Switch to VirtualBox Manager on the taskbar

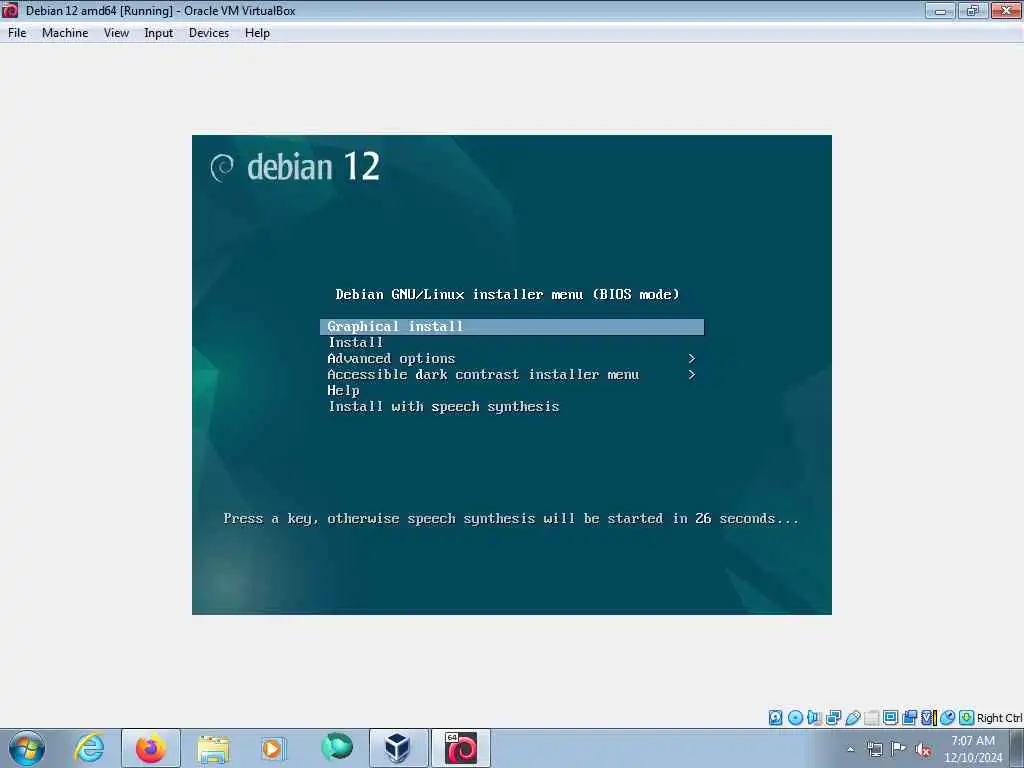point(398,748)
